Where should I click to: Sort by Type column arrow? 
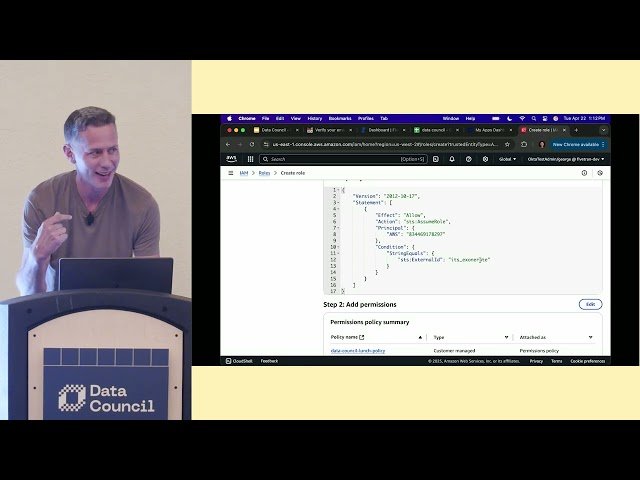[x=506, y=337]
